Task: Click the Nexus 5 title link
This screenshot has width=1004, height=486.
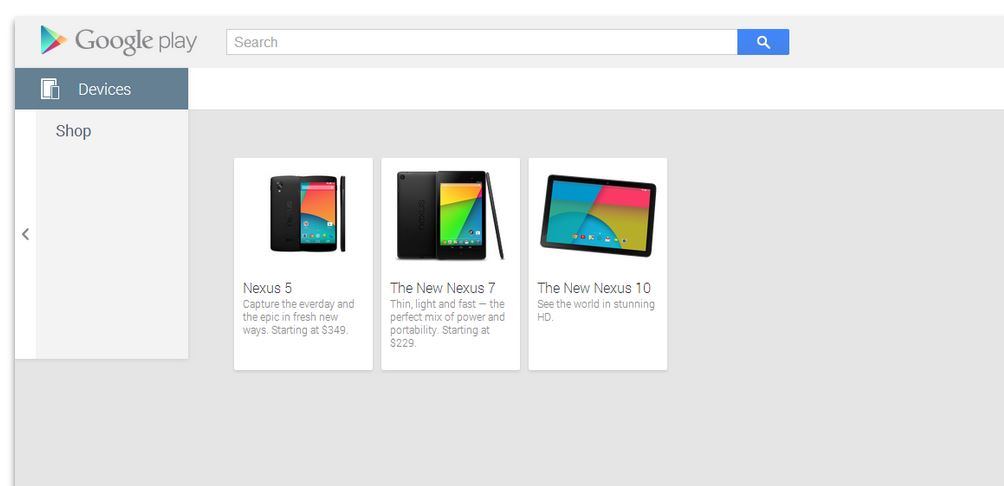Action: click(268, 288)
